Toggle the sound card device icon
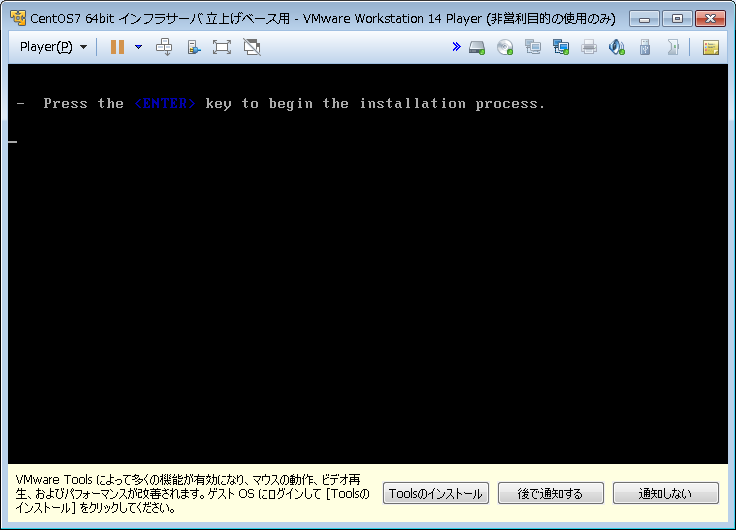736x530 pixels. point(617,47)
